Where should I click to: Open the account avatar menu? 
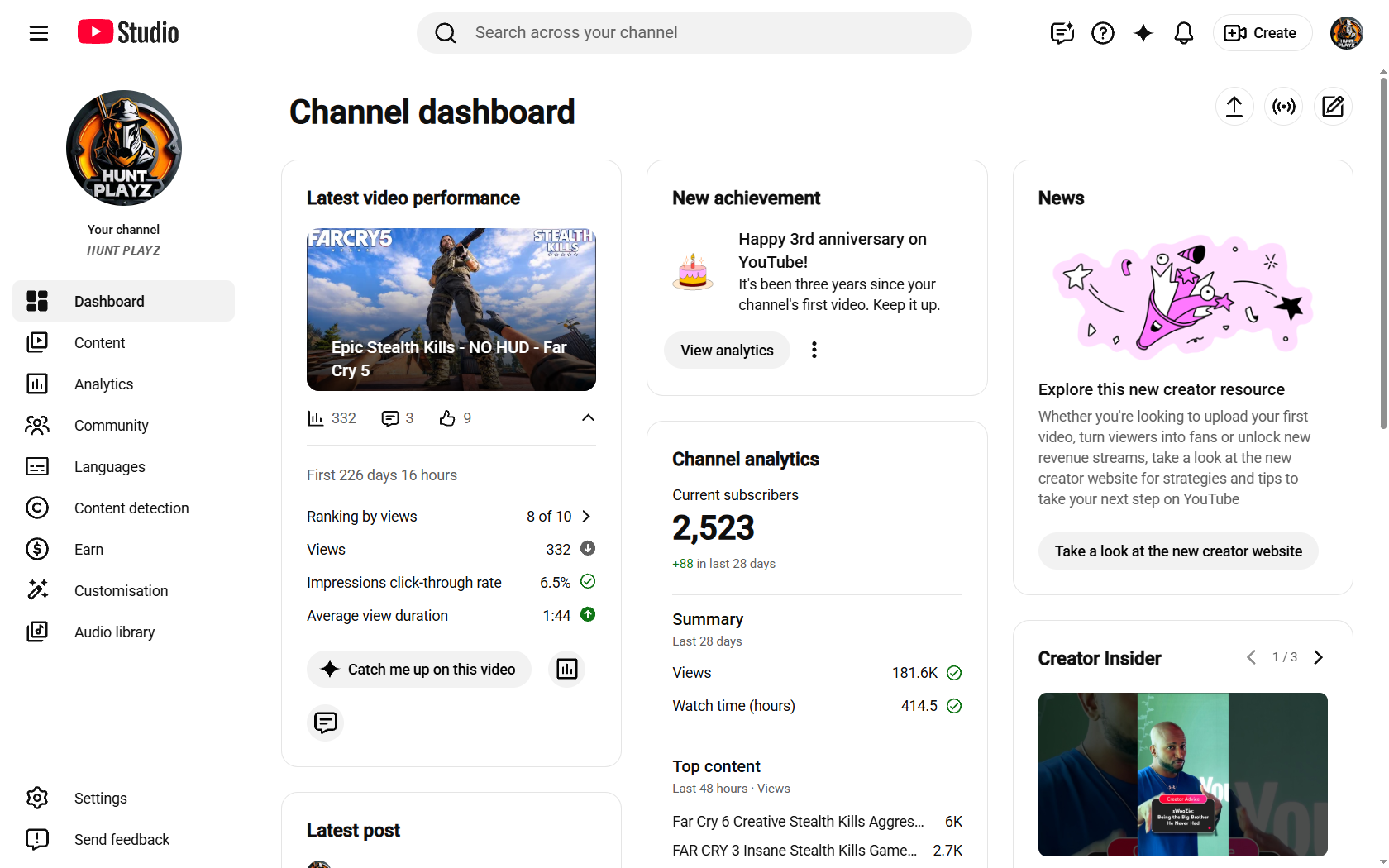tap(1346, 33)
